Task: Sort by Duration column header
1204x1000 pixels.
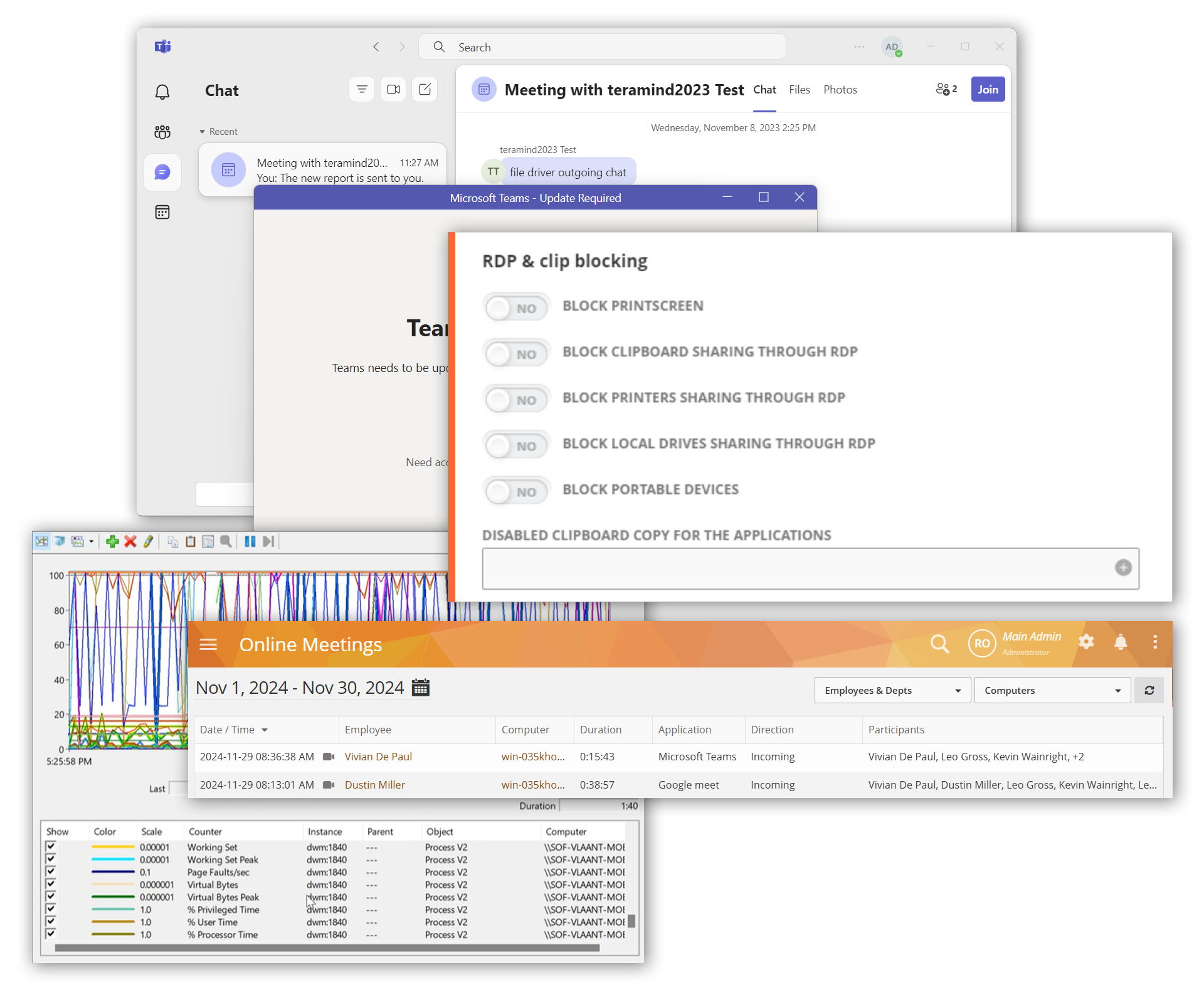Action: pos(601,730)
